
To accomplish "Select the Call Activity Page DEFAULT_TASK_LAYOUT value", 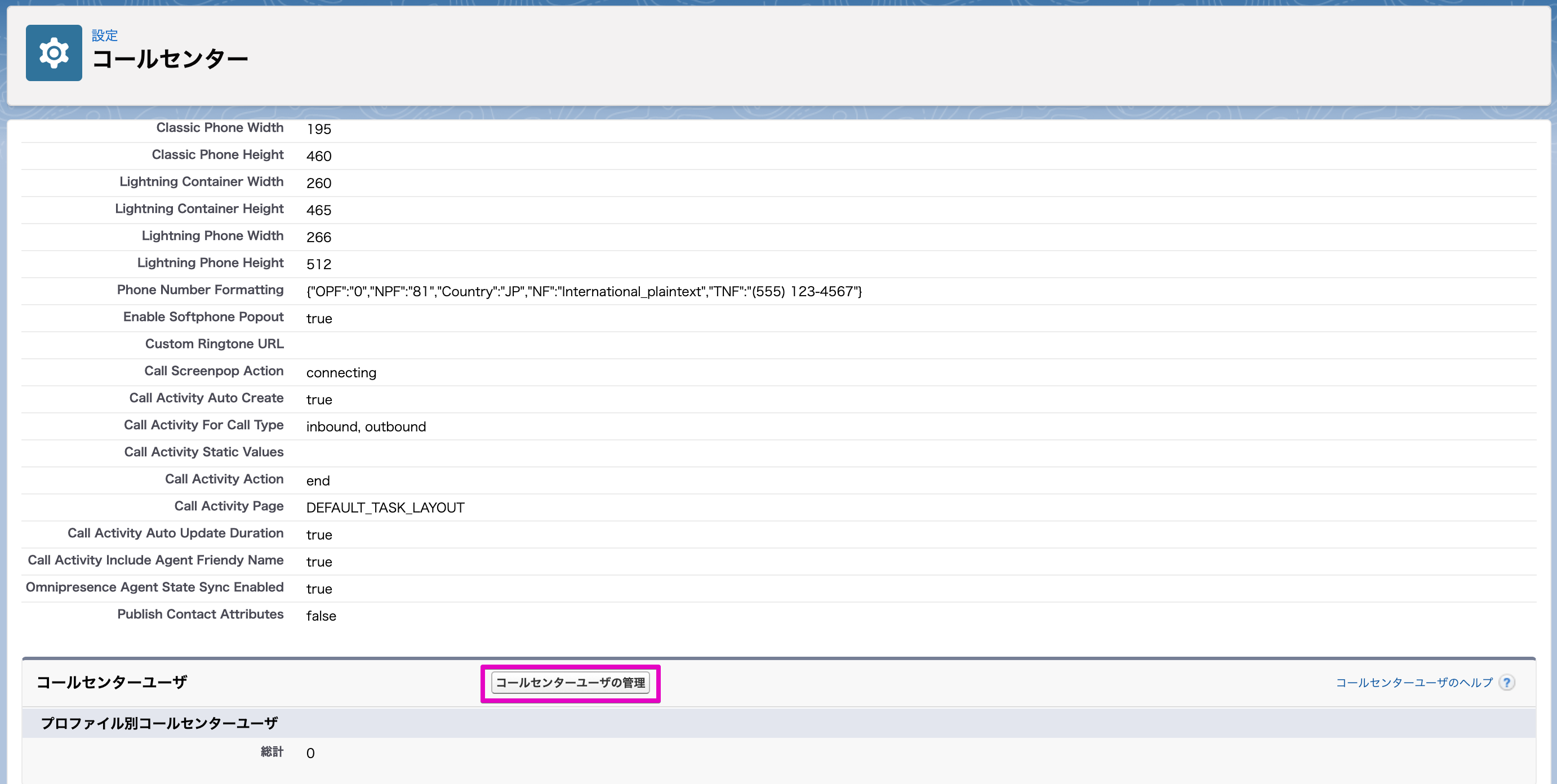I will click(x=386, y=508).
